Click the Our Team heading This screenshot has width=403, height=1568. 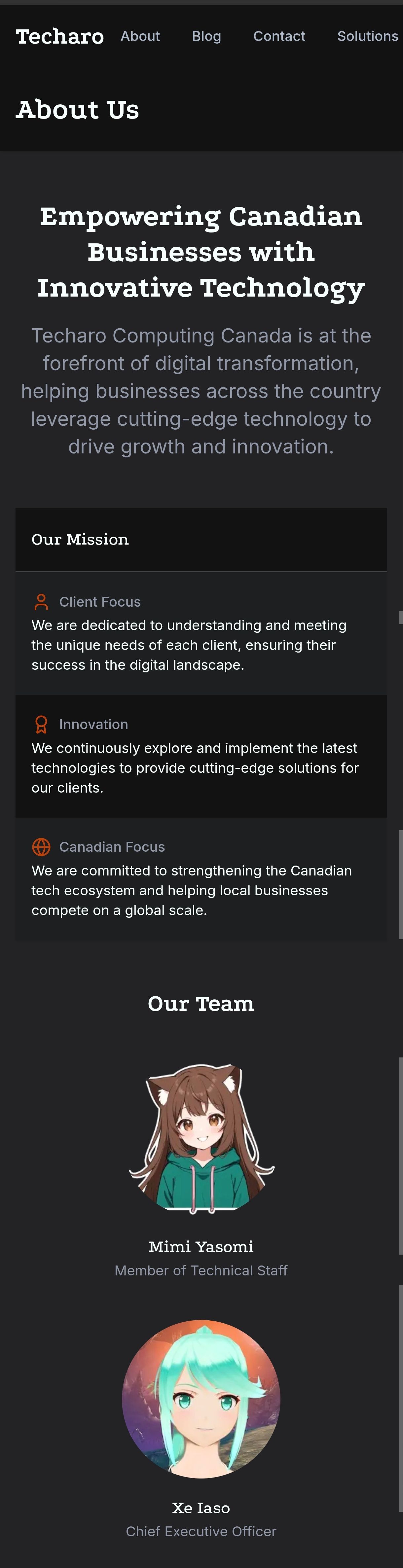tap(201, 1004)
